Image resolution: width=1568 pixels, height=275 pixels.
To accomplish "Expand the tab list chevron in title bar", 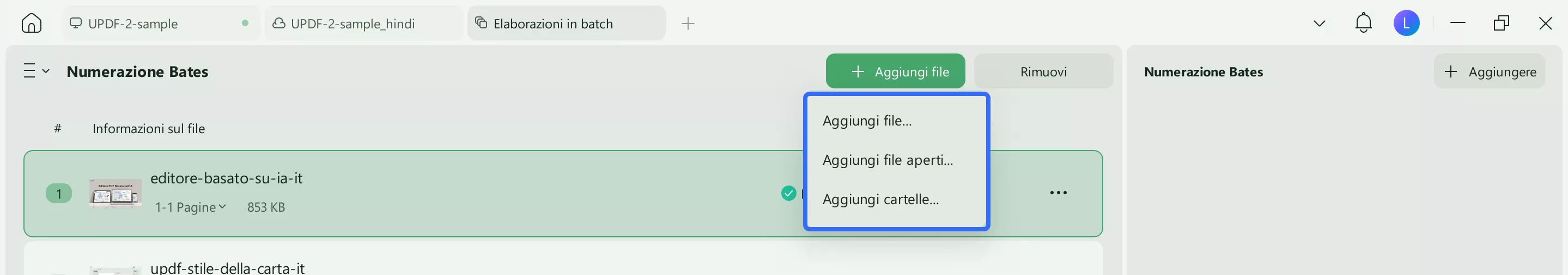I will 1319,24.
